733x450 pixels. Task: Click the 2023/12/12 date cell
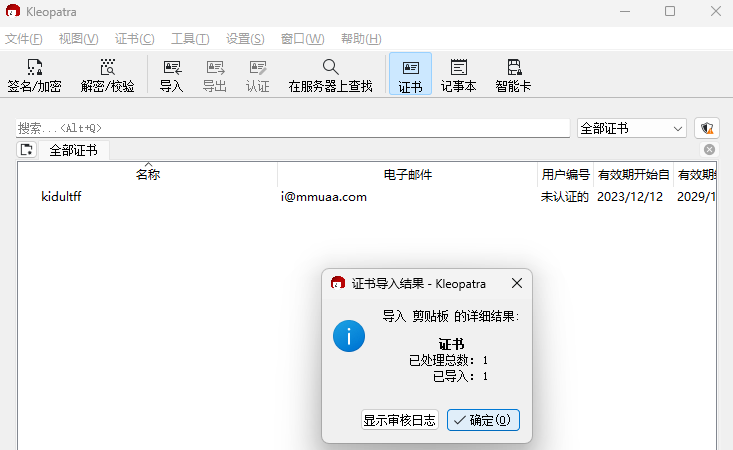pos(630,197)
